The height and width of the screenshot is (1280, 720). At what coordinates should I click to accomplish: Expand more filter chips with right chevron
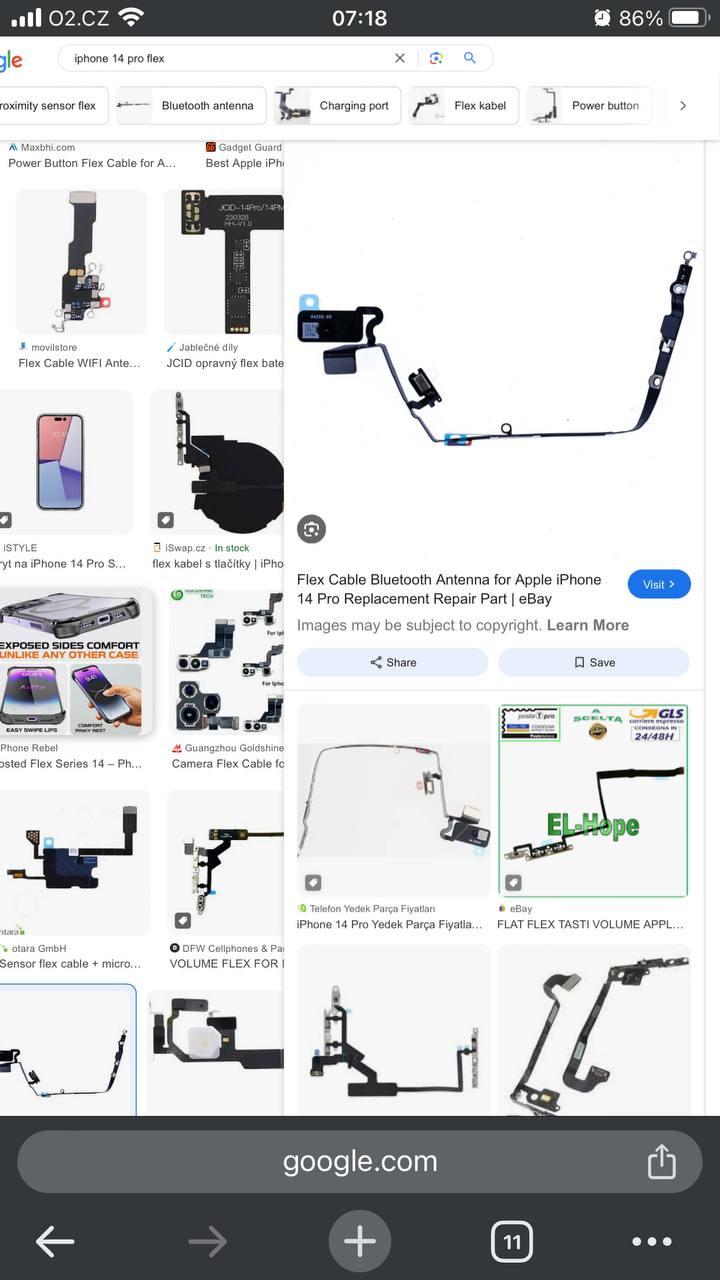pyautogui.click(x=683, y=105)
